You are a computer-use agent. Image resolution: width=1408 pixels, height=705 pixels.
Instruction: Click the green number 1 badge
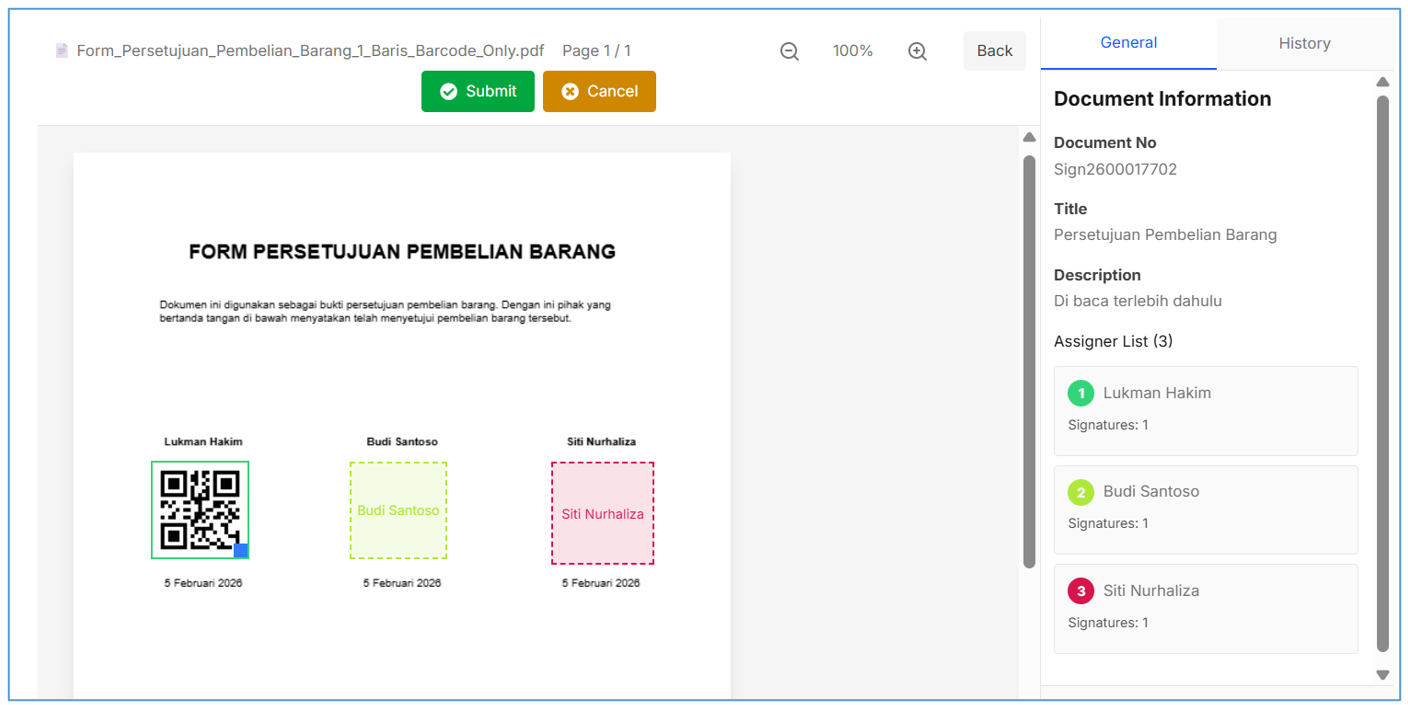pyautogui.click(x=1080, y=393)
